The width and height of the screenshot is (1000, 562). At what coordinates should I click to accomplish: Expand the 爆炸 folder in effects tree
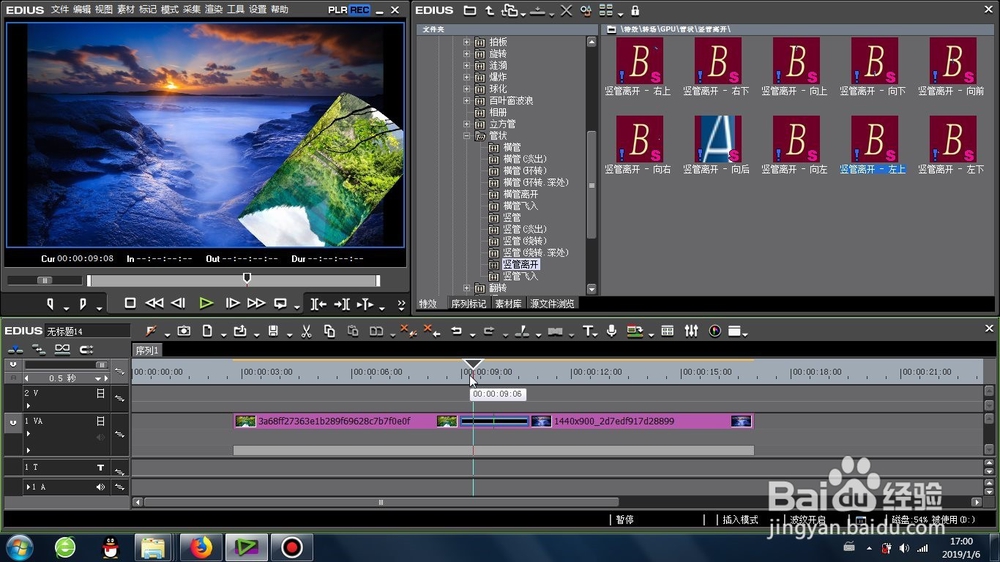coord(467,77)
